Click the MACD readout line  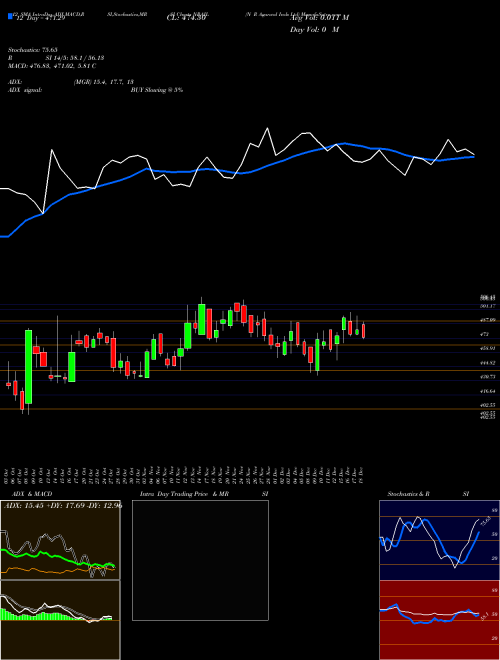[x=52, y=66]
